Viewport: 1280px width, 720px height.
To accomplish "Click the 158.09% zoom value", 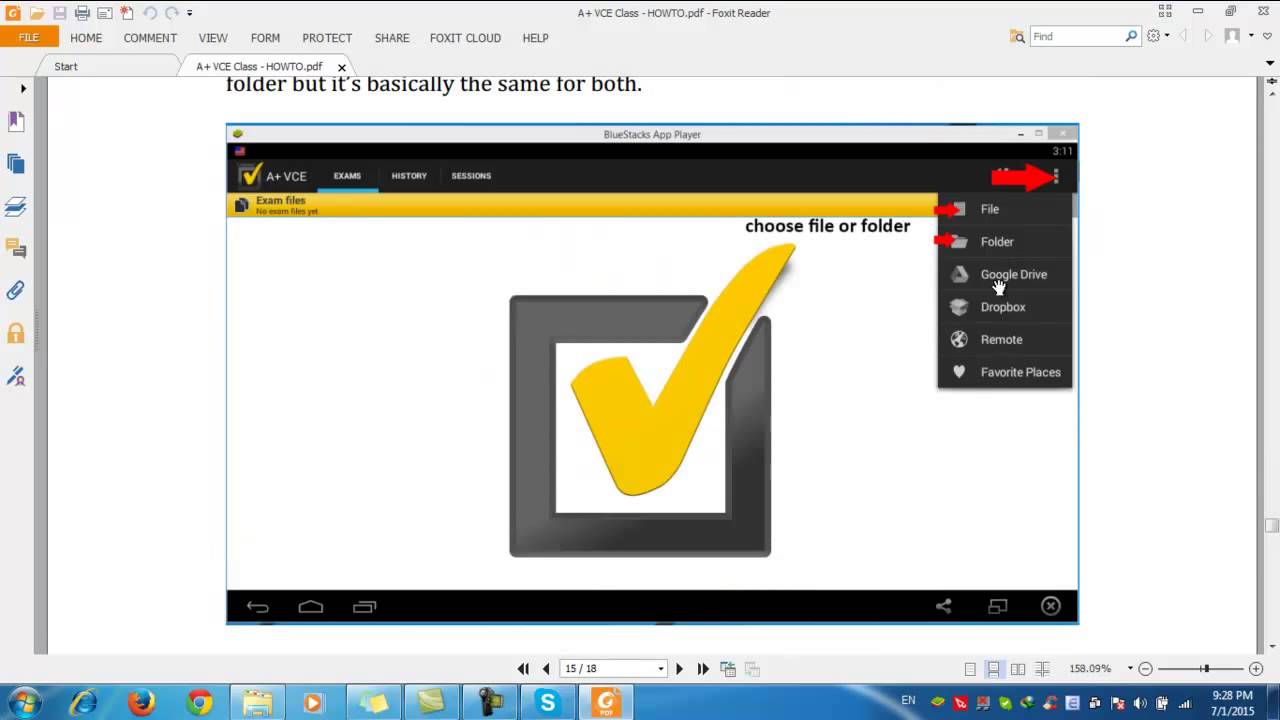I will click(1090, 668).
